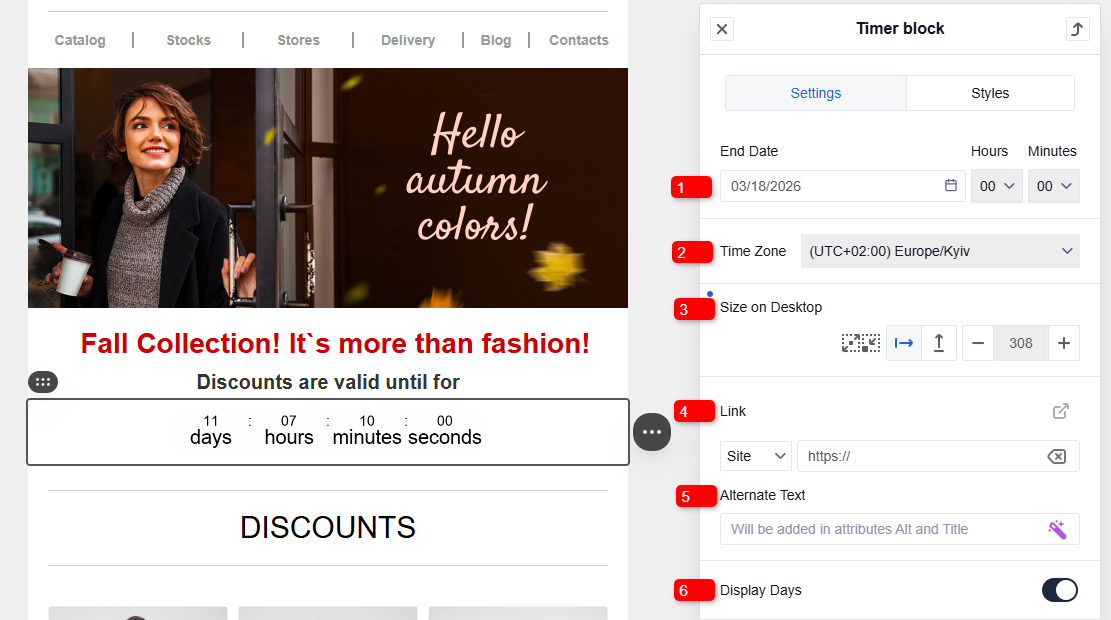The height and width of the screenshot is (620, 1111).
Task: Increase desktop size with plus button
Action: coord(1064,343)
